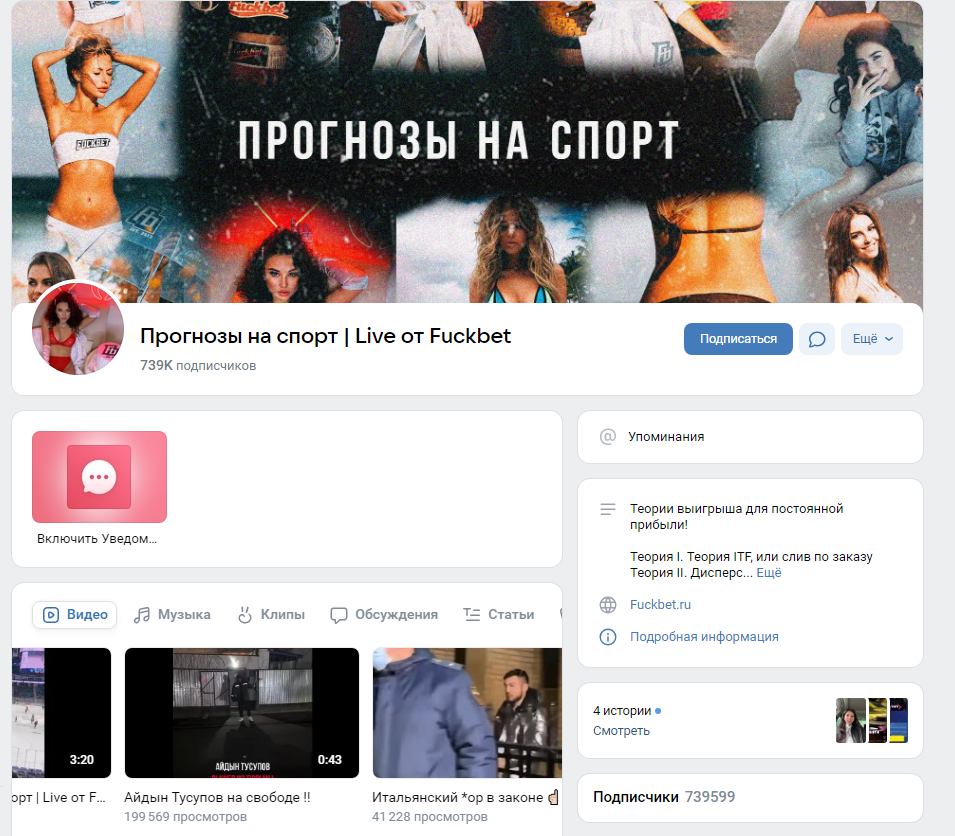Viewport: 955px width, 836px height.
Task: Click the music note icon in tabs
Action: (143, 615)
